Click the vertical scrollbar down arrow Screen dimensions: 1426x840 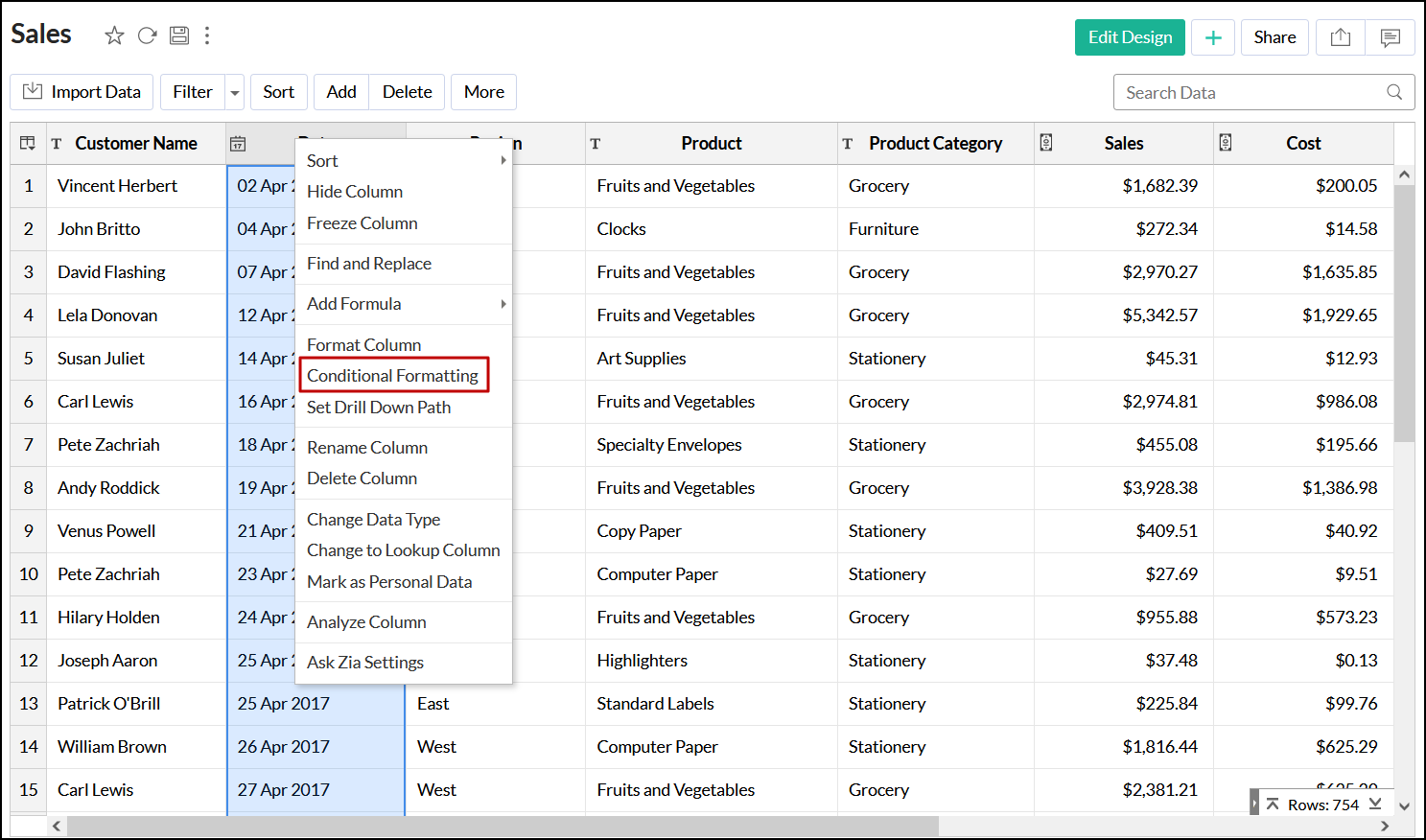click(x=1404, y=806)
